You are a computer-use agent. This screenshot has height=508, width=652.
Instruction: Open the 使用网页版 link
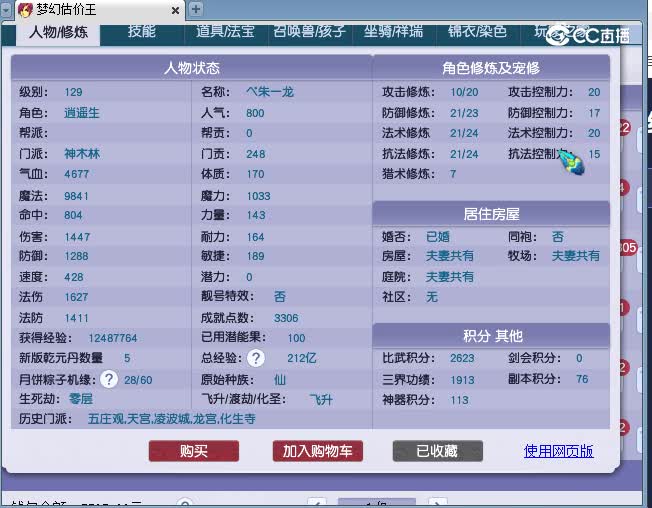558,451
